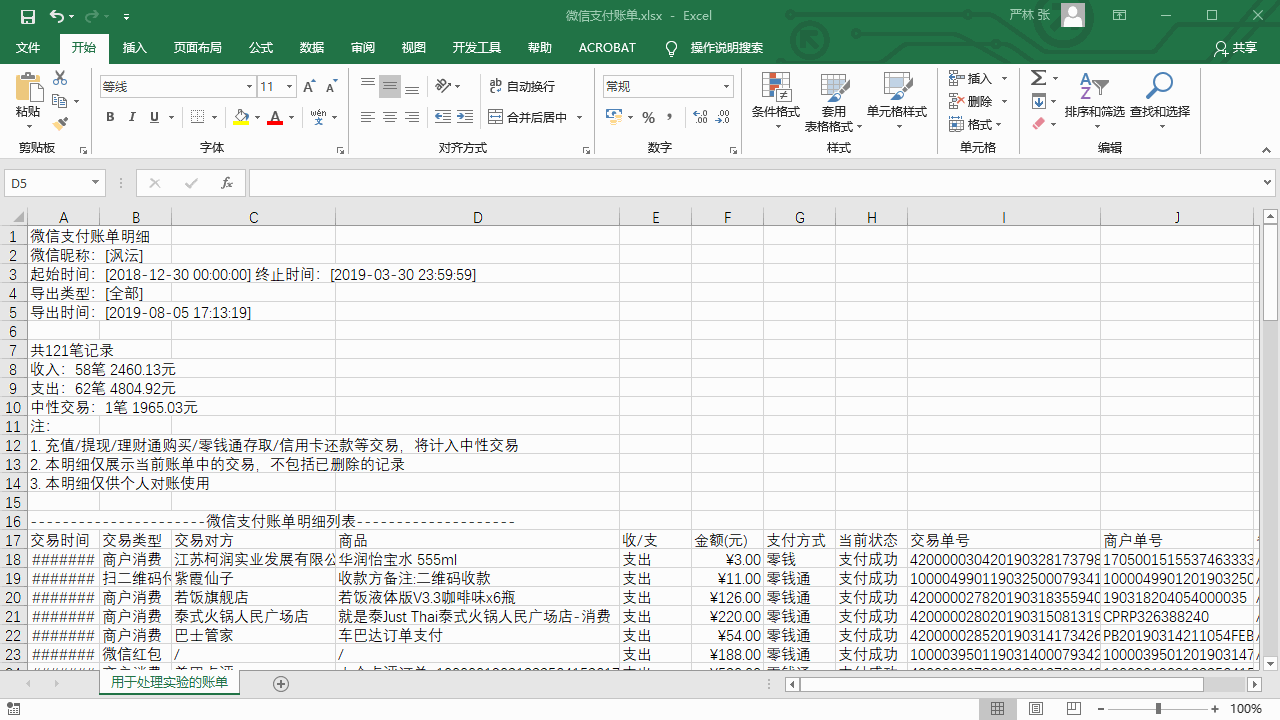Select the 用于处理实验的账单 sheet tab
Viewport: 1280px width, 720px height.
[169, 683]
